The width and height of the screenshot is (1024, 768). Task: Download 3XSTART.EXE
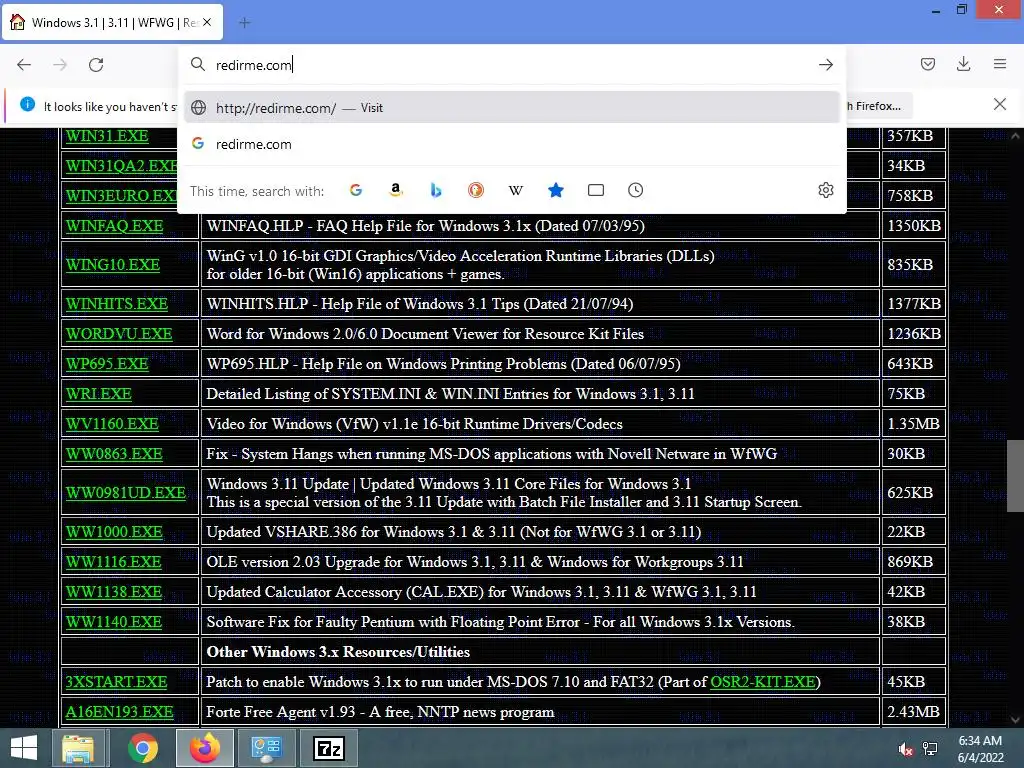116,682
